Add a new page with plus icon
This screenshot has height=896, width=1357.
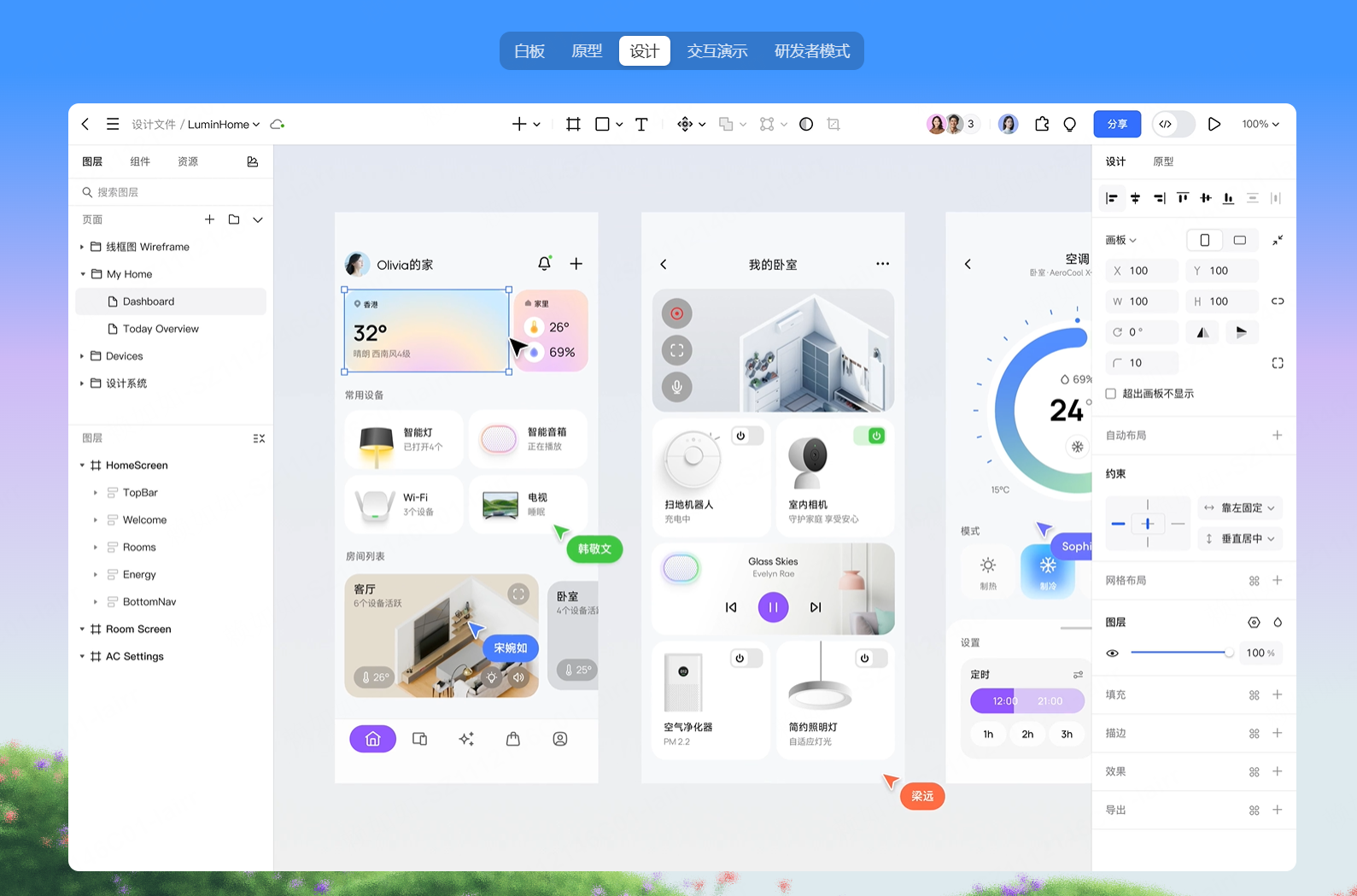(209, 220)
